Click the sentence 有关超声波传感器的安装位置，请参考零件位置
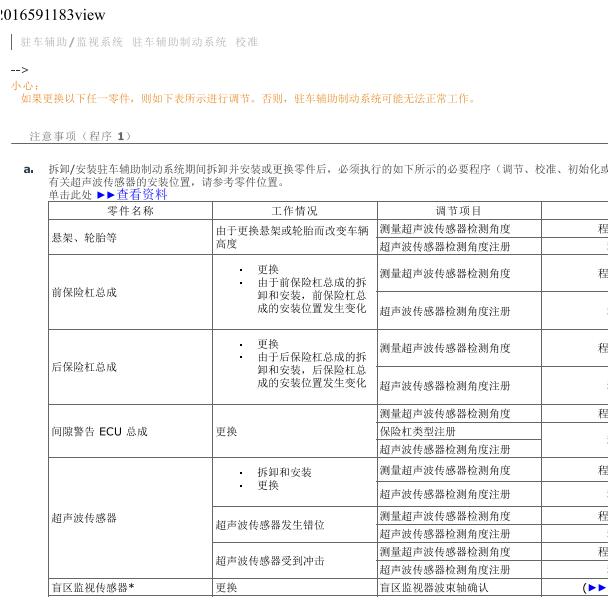 coord(167,182)
